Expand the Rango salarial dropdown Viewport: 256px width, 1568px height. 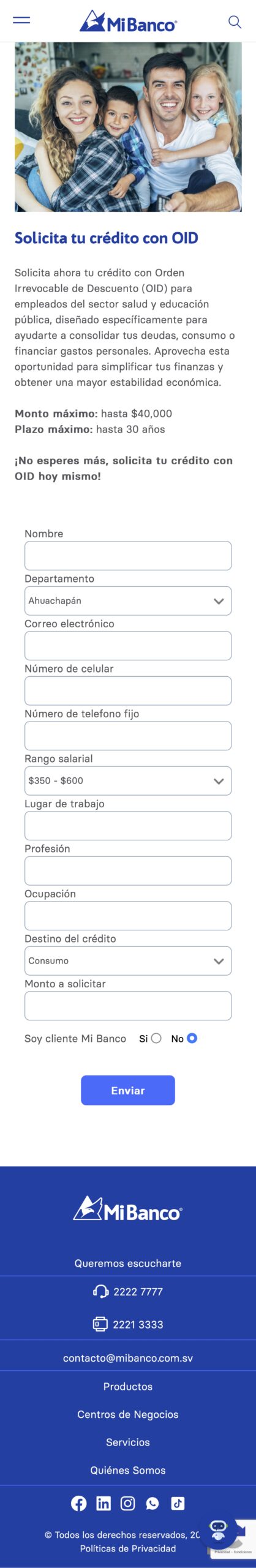click(x=128, y=781)
